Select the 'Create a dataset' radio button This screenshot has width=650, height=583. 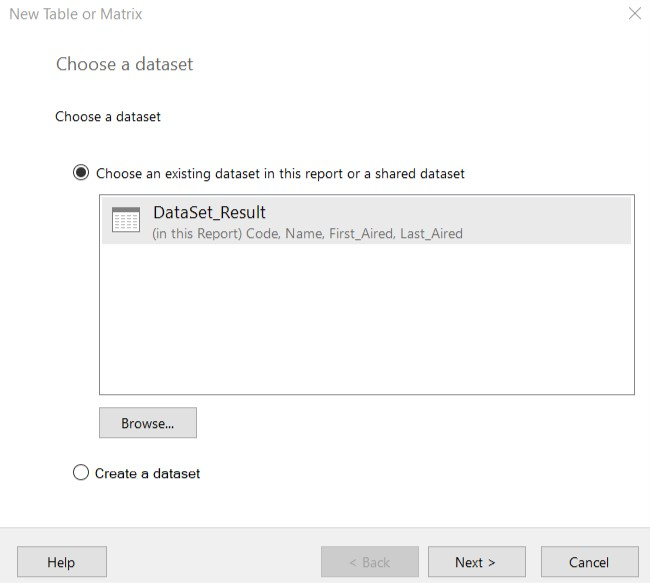[81, 473]
